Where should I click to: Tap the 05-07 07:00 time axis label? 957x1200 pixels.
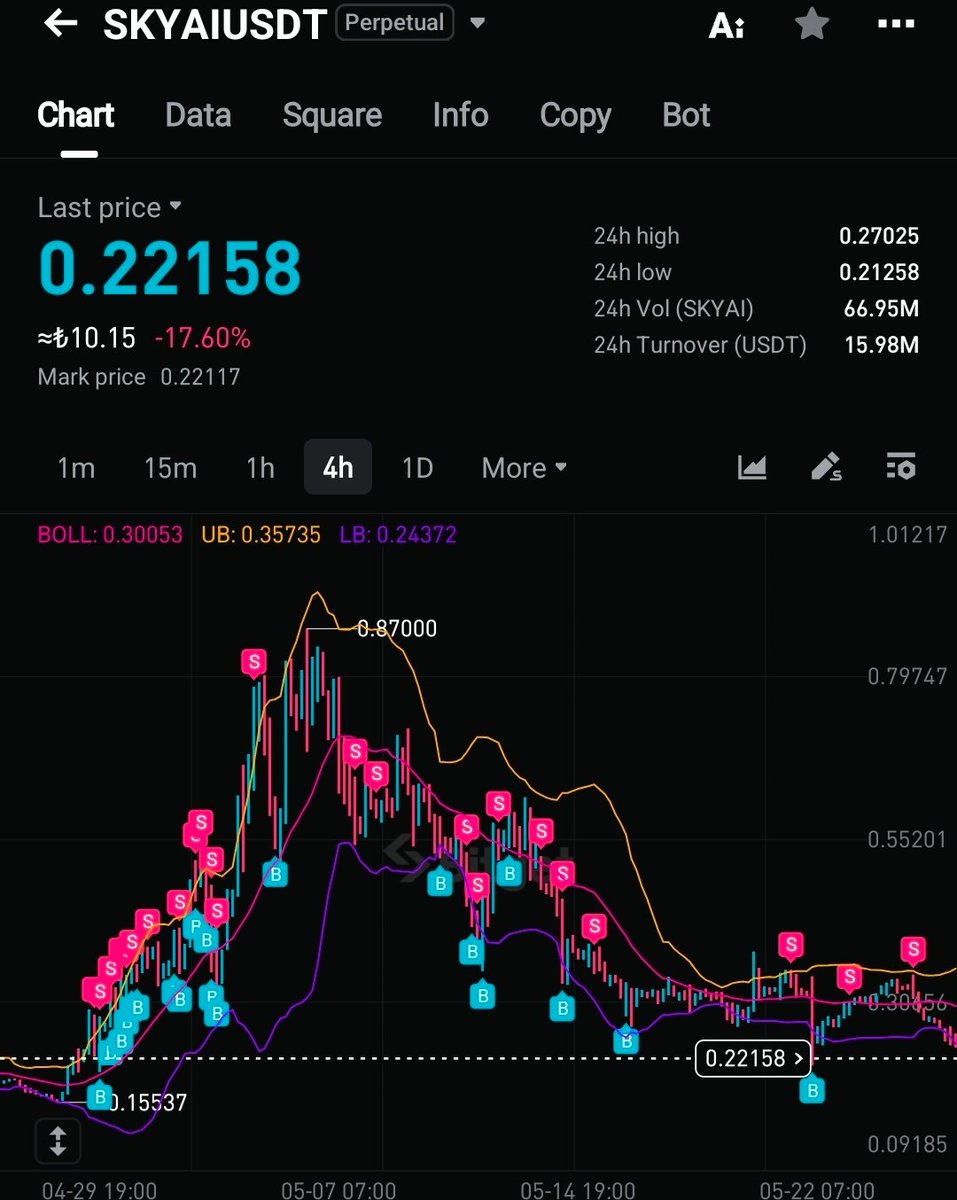[339, 1190]
